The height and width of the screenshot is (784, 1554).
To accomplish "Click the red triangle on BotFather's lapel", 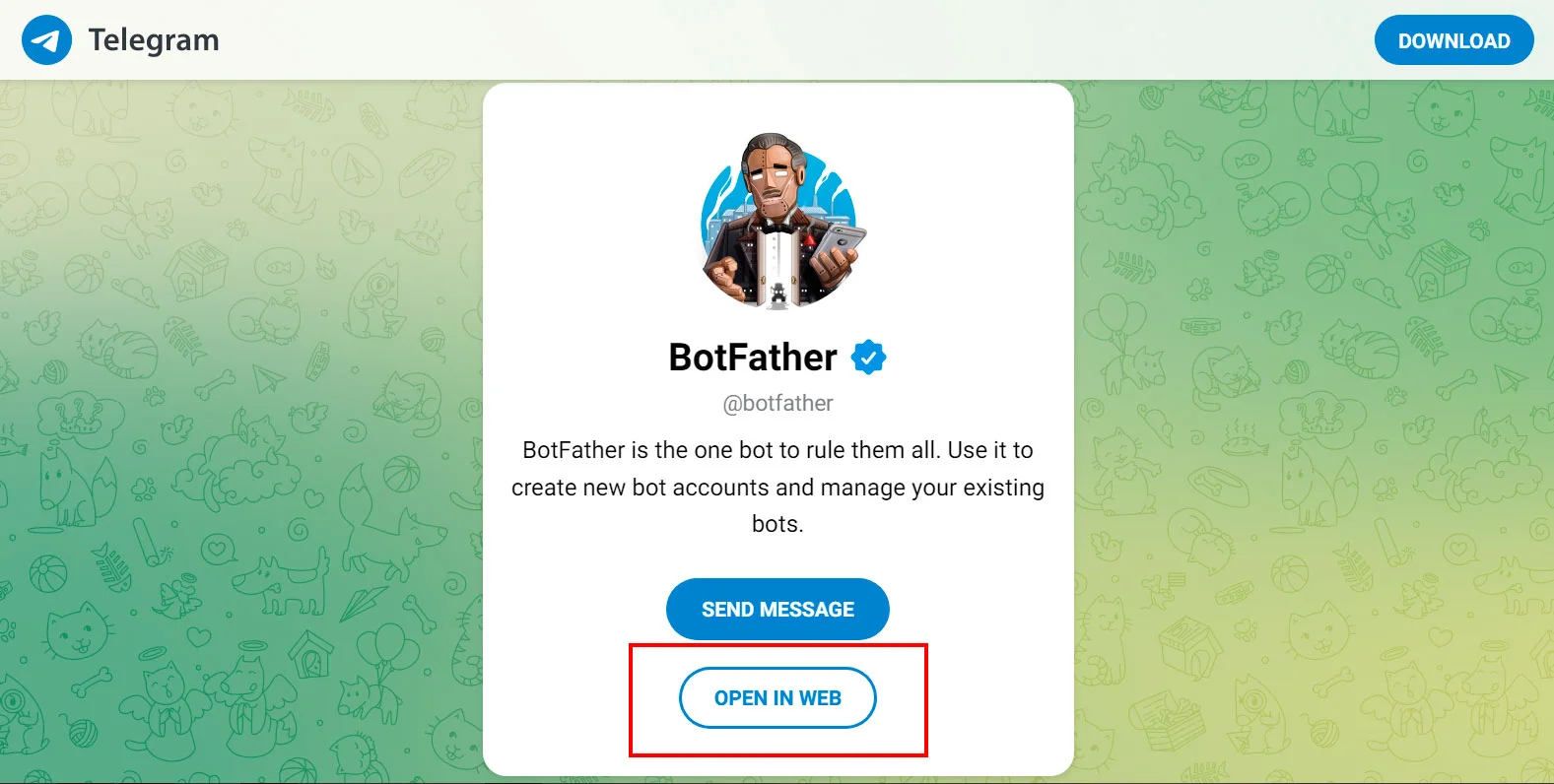I will 808,240.
